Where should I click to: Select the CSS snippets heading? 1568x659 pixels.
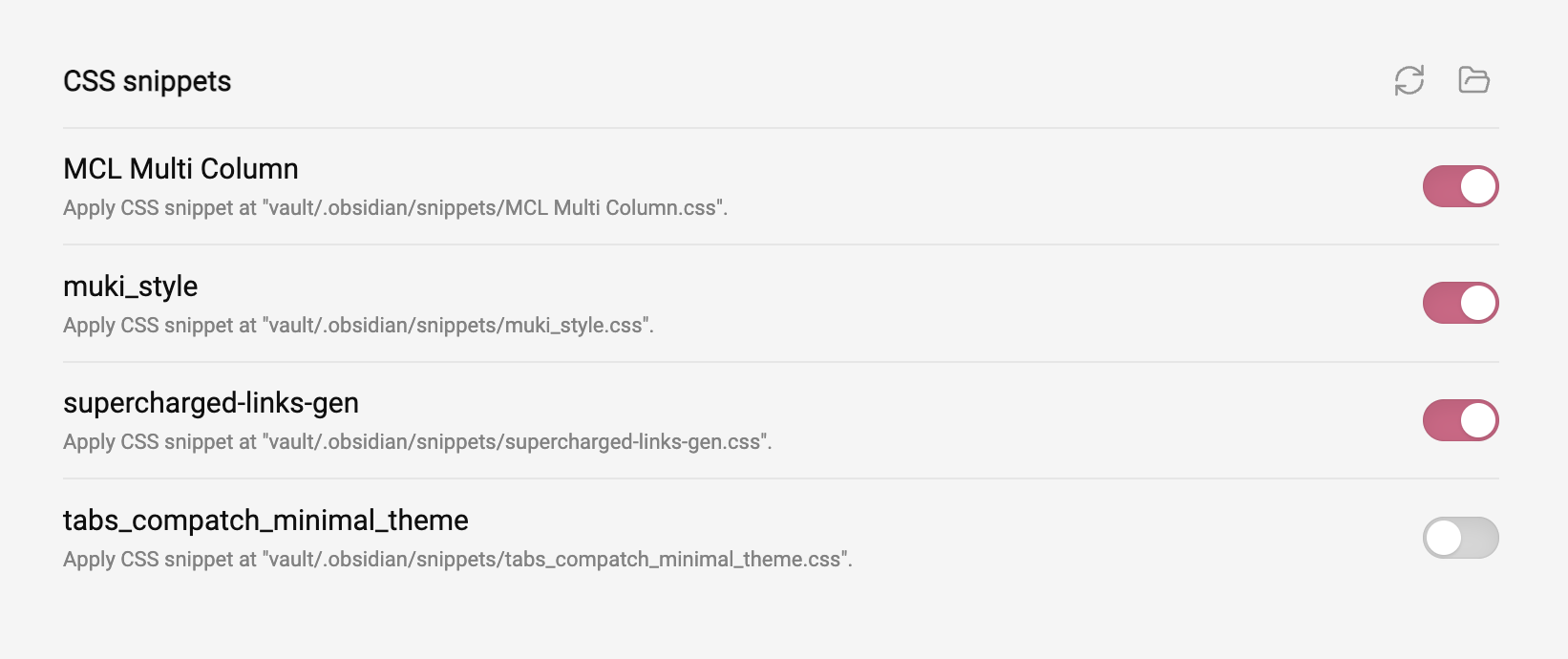(146, 81)
